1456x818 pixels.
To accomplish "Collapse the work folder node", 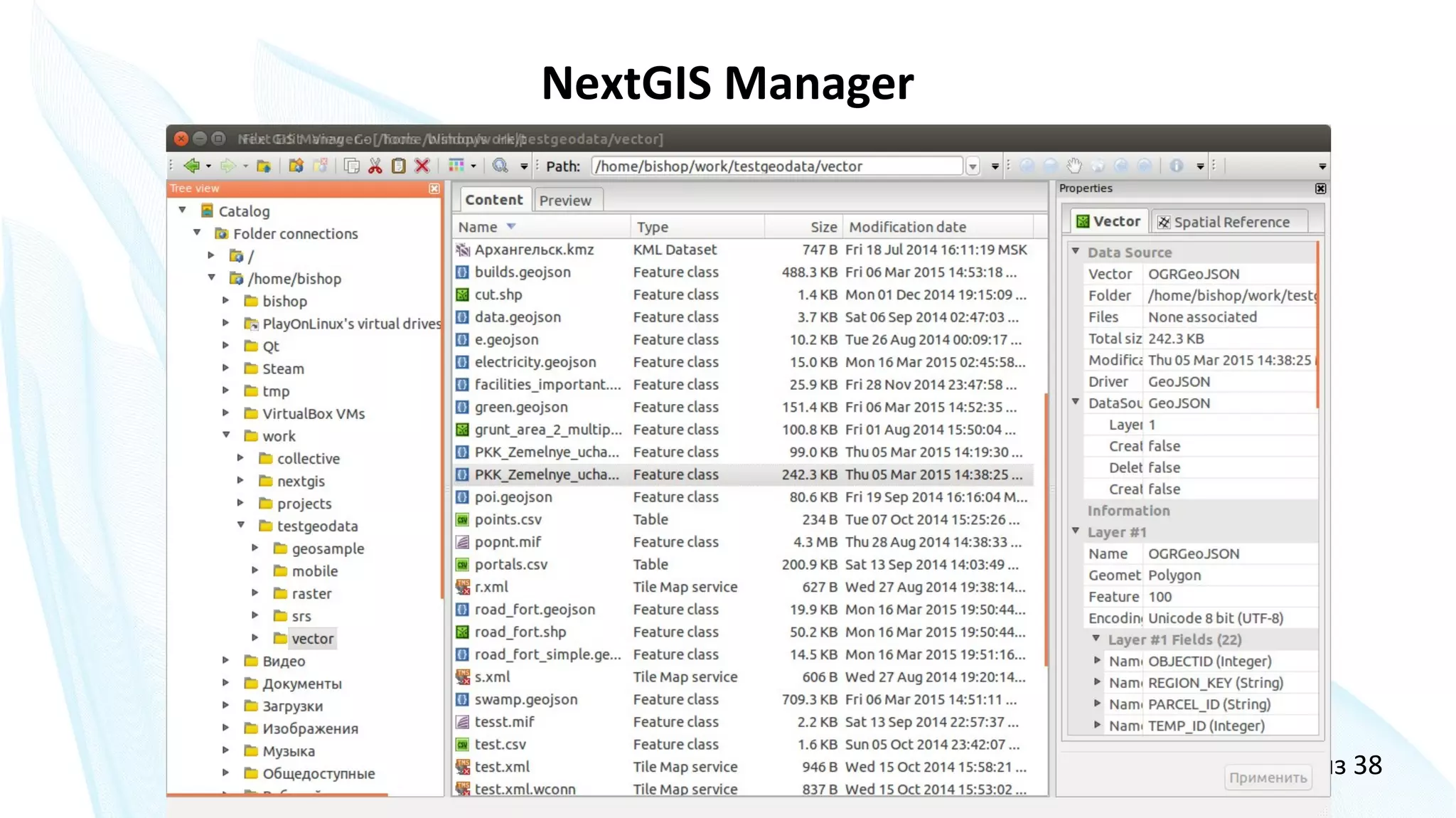I will [x=226, y=435].
